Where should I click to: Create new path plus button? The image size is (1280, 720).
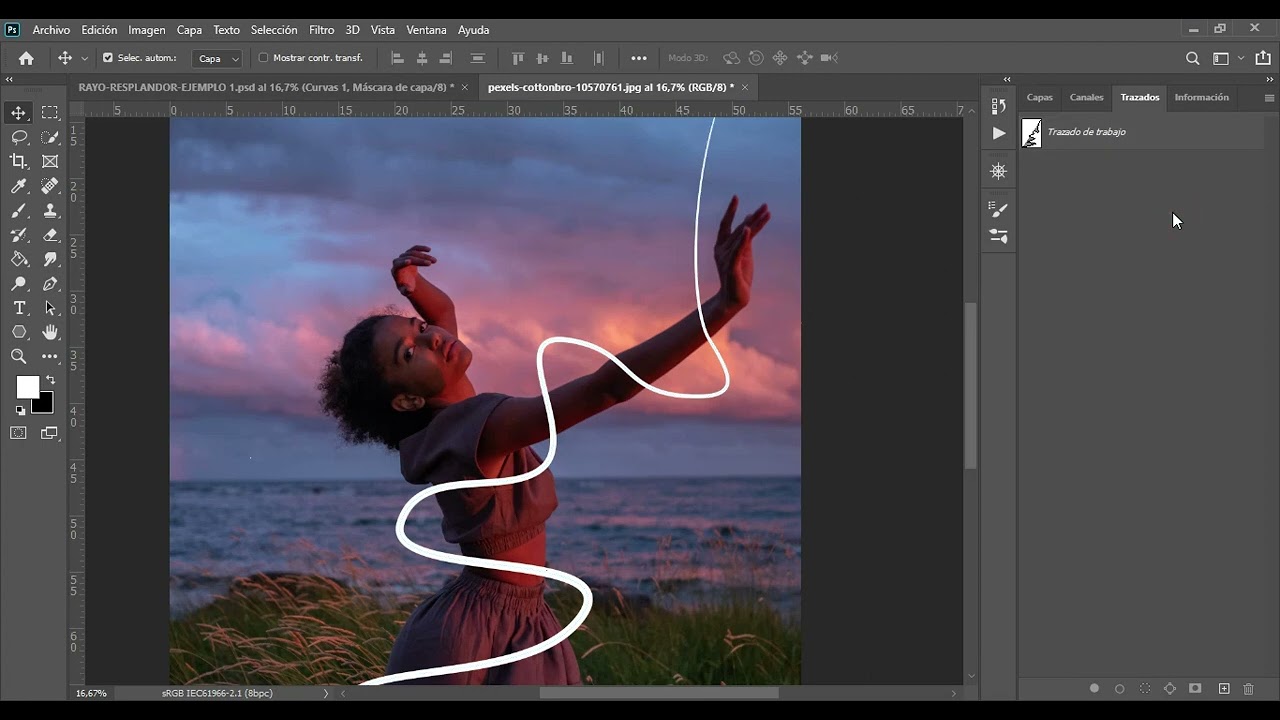point(1223,689)
